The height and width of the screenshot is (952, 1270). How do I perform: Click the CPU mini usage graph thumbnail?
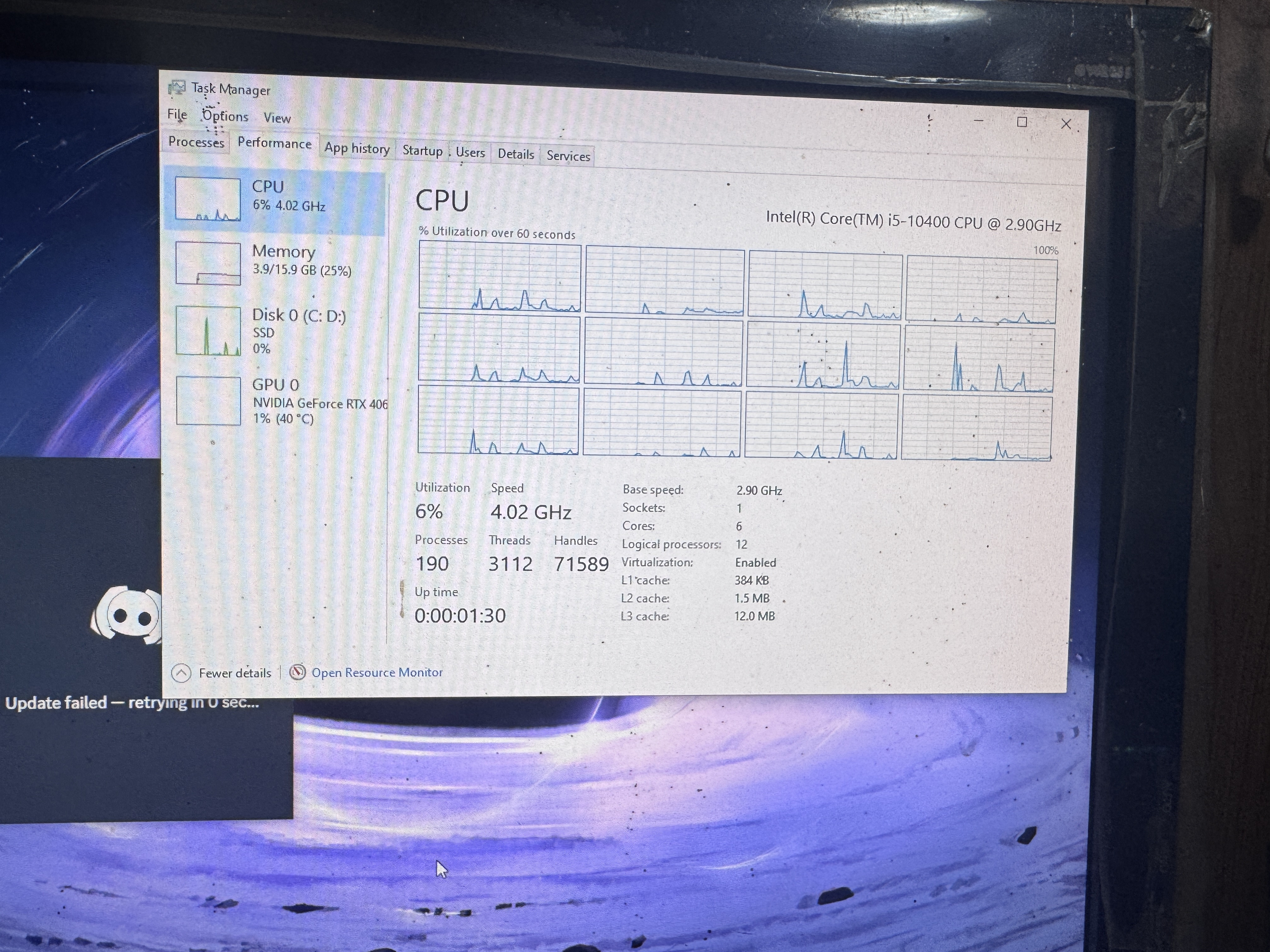point(208,199)
